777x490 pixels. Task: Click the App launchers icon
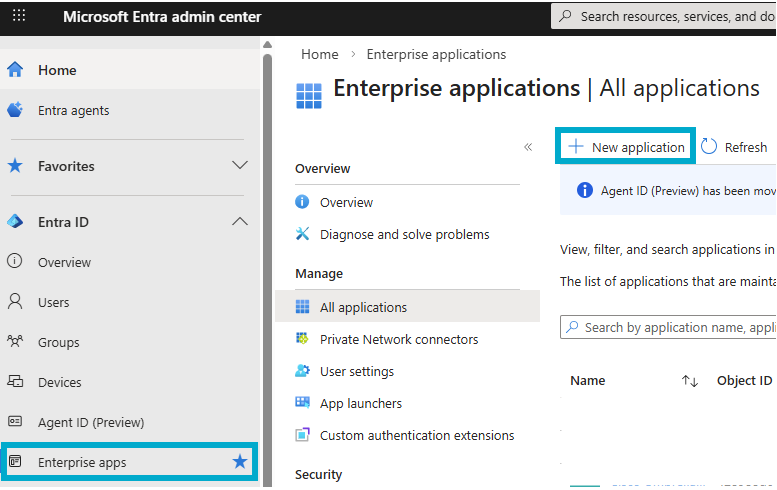click(x=302, y=402)
